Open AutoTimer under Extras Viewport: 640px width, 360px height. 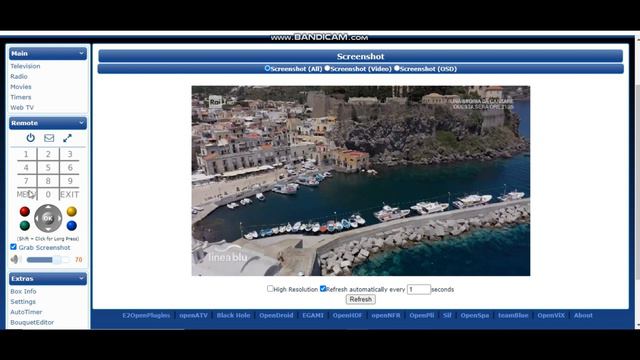26,312
